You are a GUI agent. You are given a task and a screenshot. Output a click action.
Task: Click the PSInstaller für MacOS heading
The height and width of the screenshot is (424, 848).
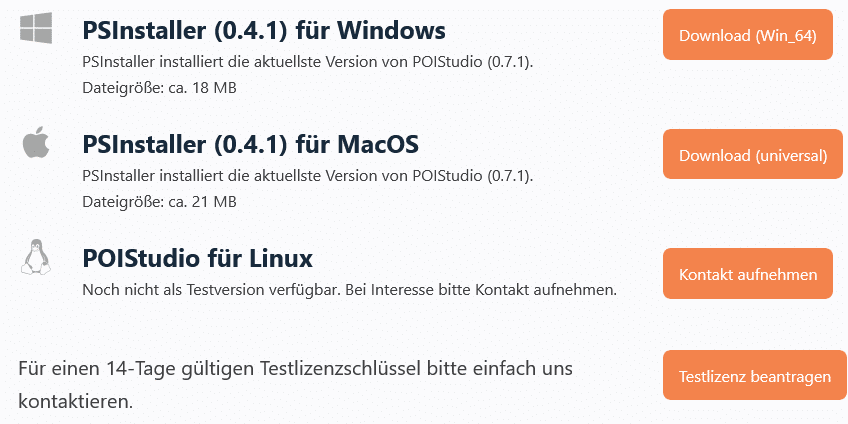tap(250, 144)
